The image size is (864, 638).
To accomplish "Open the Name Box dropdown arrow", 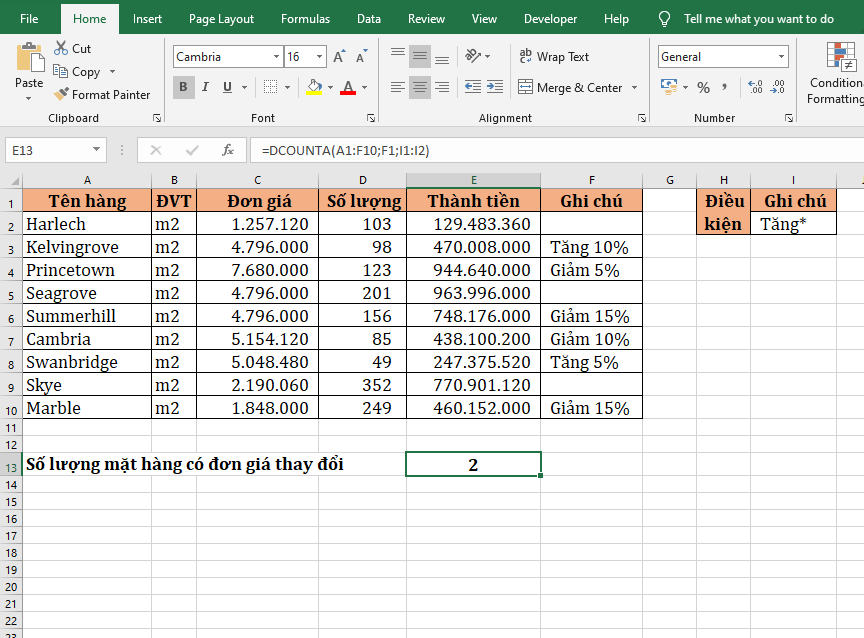I will click(x=97, y=150).
